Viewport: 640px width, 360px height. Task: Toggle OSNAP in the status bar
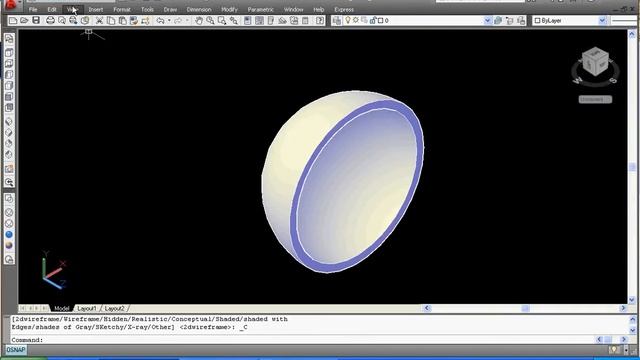click(16, 350)
